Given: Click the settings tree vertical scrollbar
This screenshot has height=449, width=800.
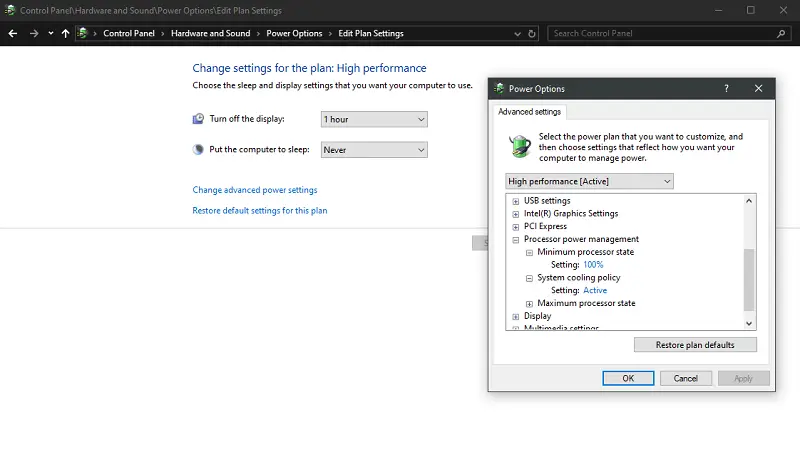Looking at the screenshot, I should [749, 279].
